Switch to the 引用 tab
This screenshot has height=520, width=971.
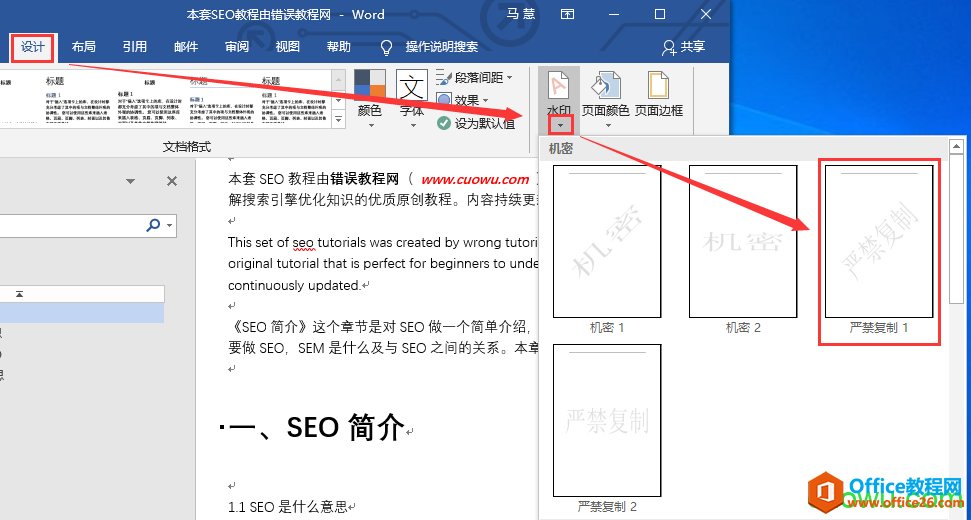coord(134,47)
